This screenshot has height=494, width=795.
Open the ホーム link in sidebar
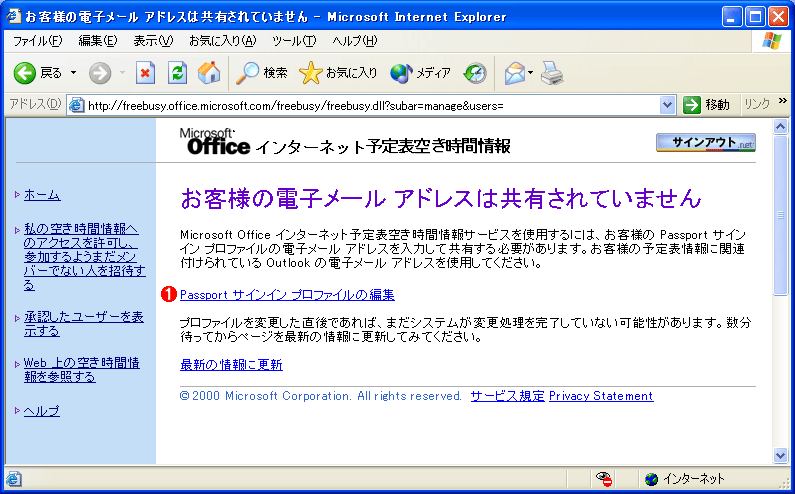click(42, 195)
